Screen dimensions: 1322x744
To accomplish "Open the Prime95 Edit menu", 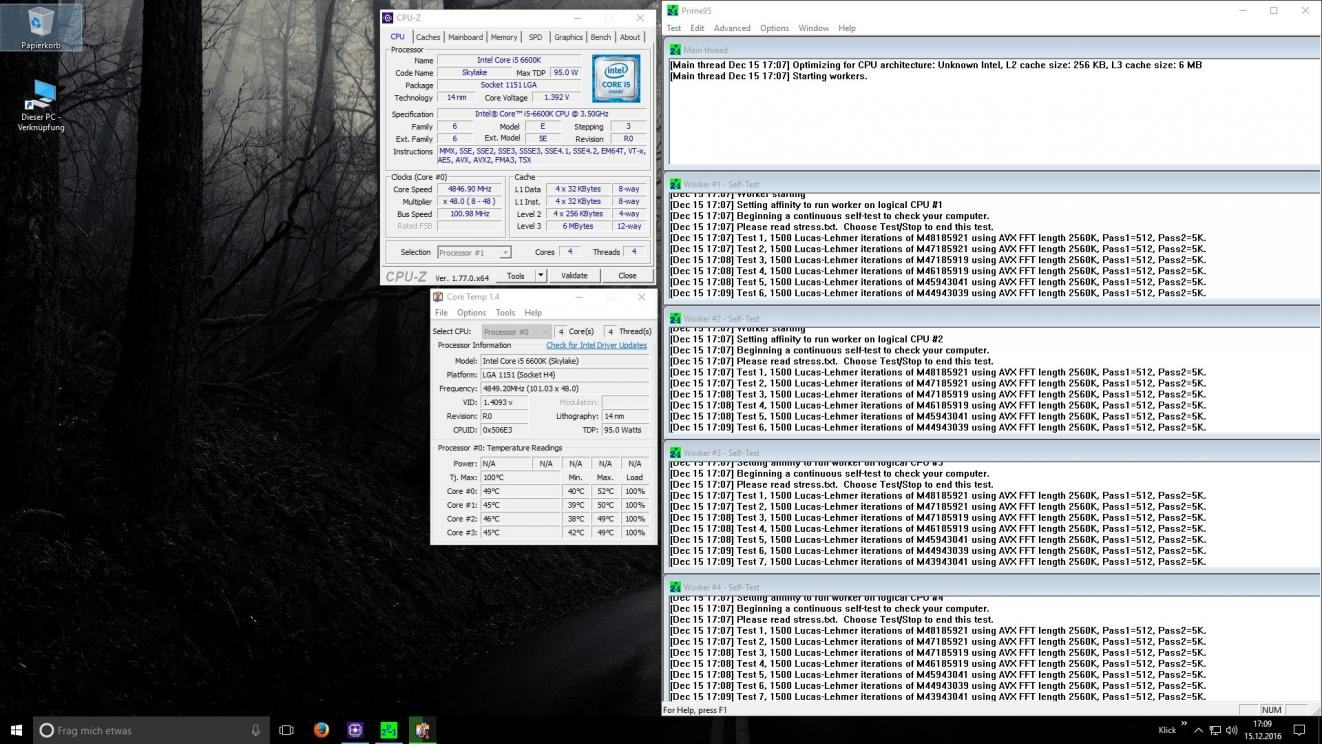I will pos(697,28).
